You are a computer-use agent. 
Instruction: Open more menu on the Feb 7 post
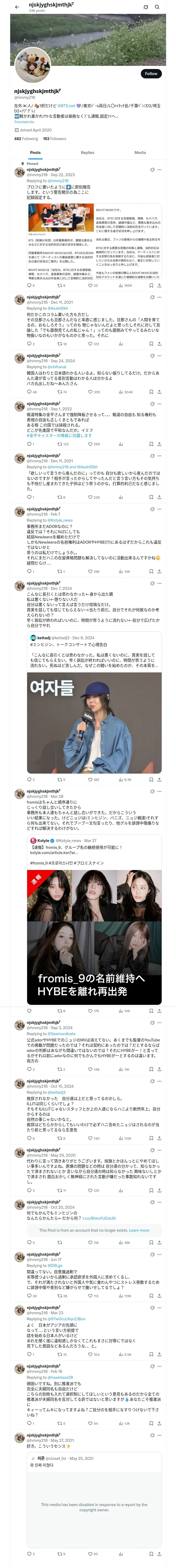pyautogui.click(x=160, y=509)
